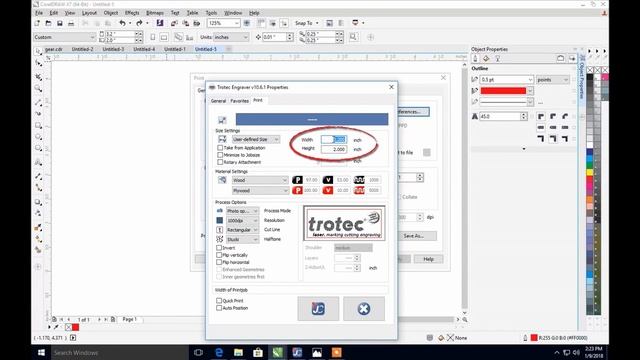Screen dimensions: 640x360
Task: Click the Width input field in Size Settings
Action: coord(334,140)
